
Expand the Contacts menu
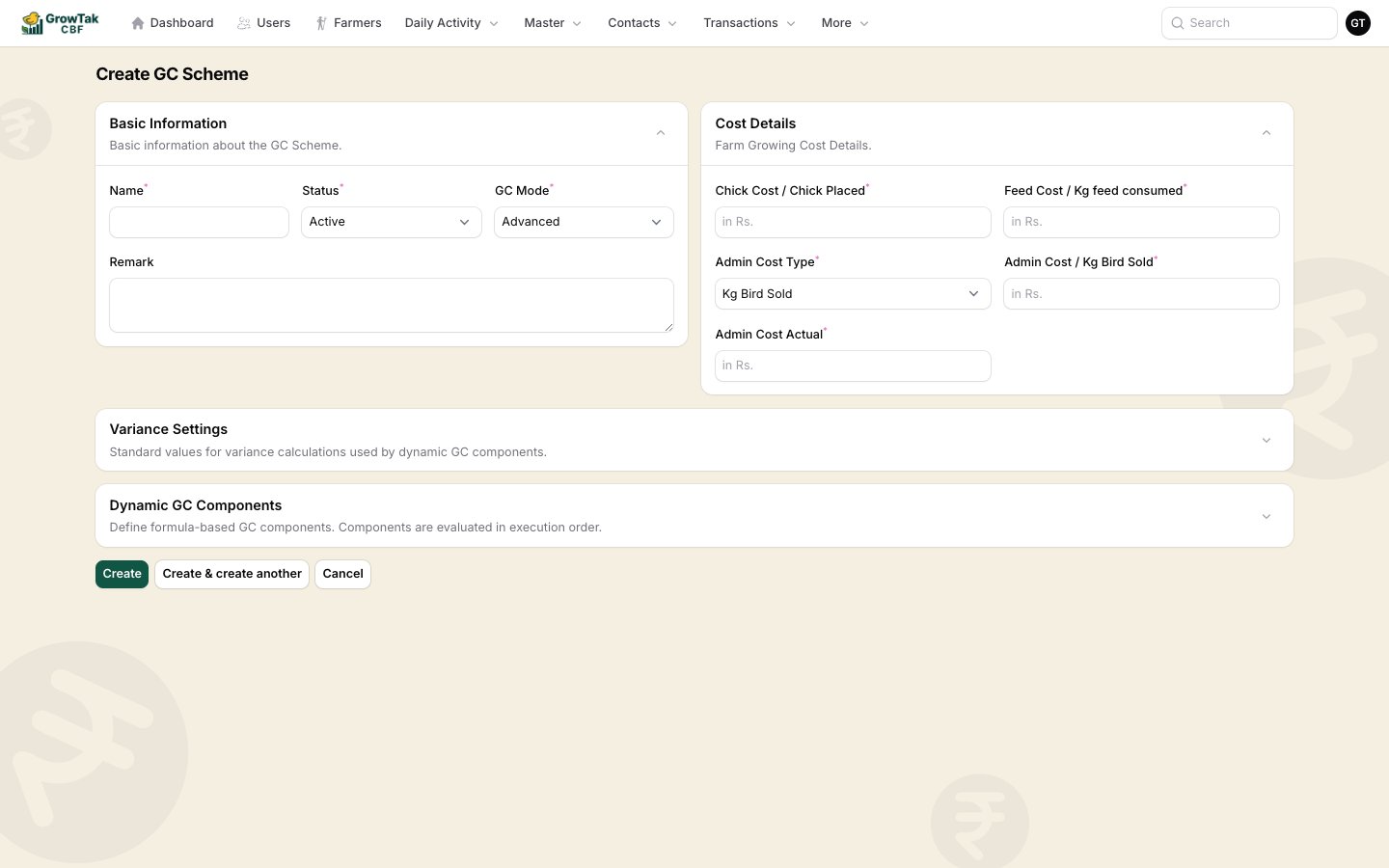[x=642, y=23]
